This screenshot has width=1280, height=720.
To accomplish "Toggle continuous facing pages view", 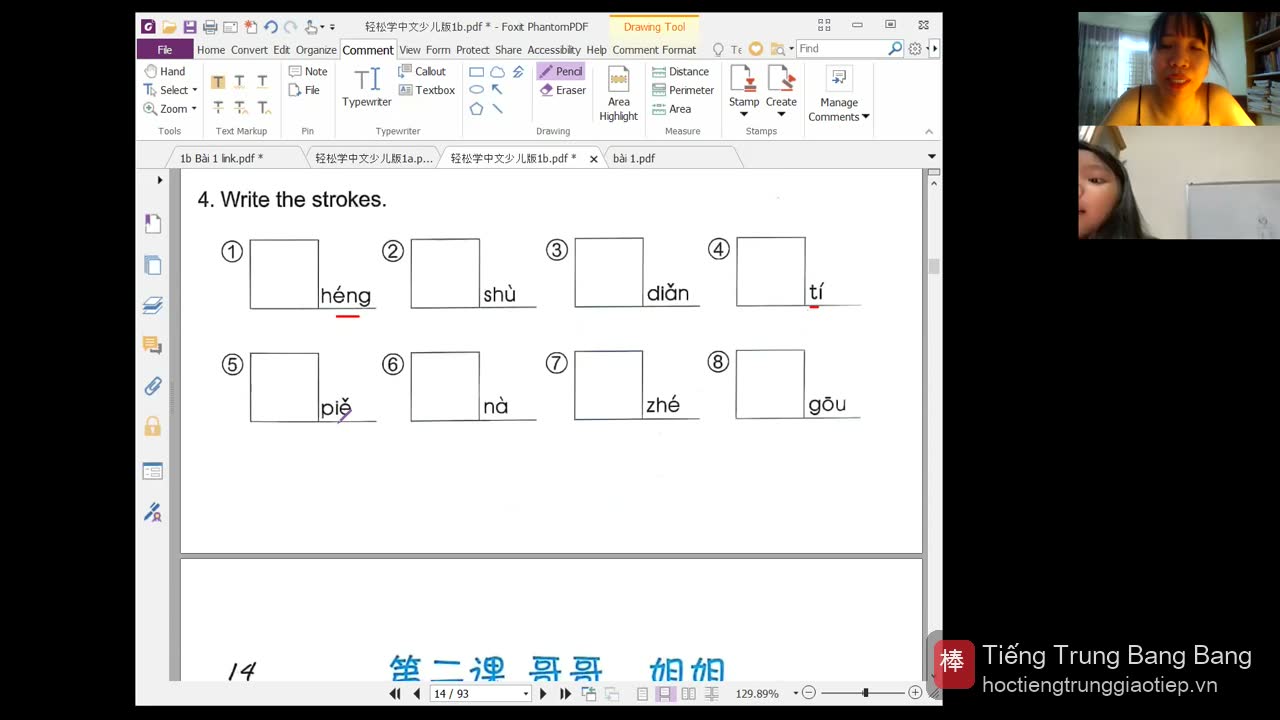I will click(712, 693).
